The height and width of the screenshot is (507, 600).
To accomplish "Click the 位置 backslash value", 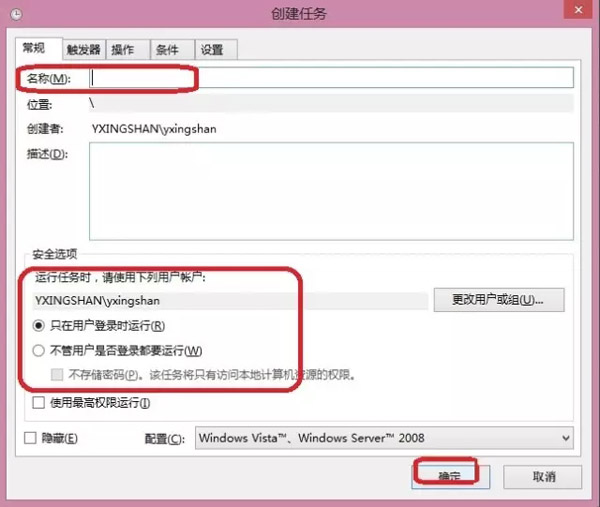I will pos(92,103).
